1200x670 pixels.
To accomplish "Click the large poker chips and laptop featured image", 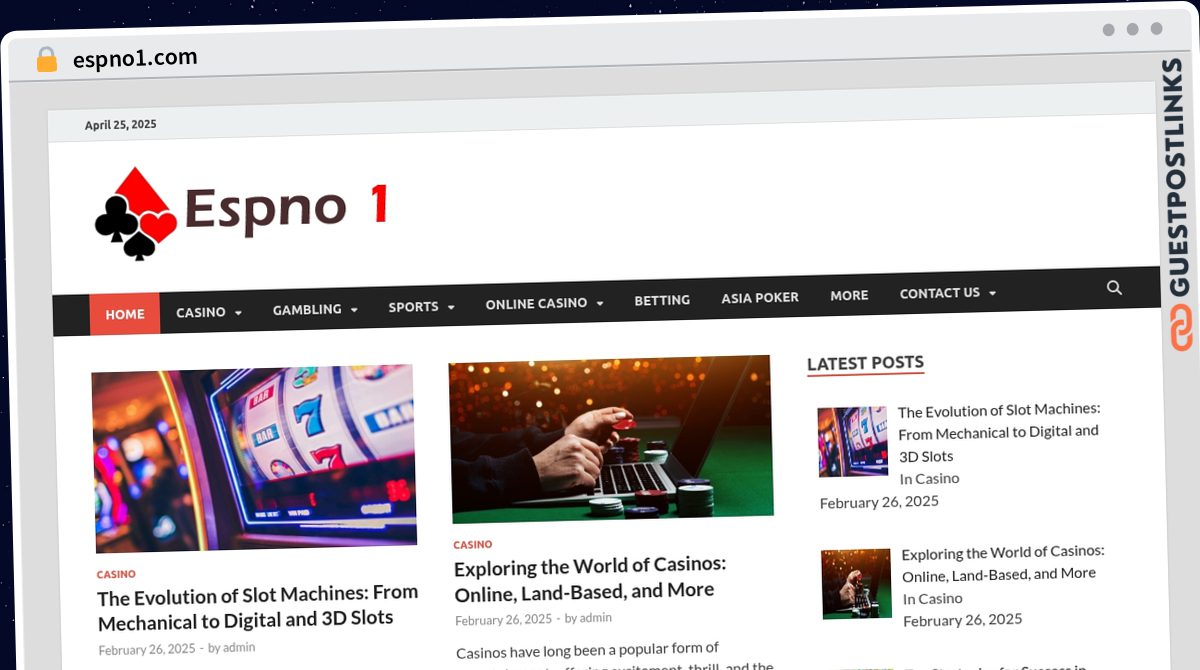I will click(611, 438).
